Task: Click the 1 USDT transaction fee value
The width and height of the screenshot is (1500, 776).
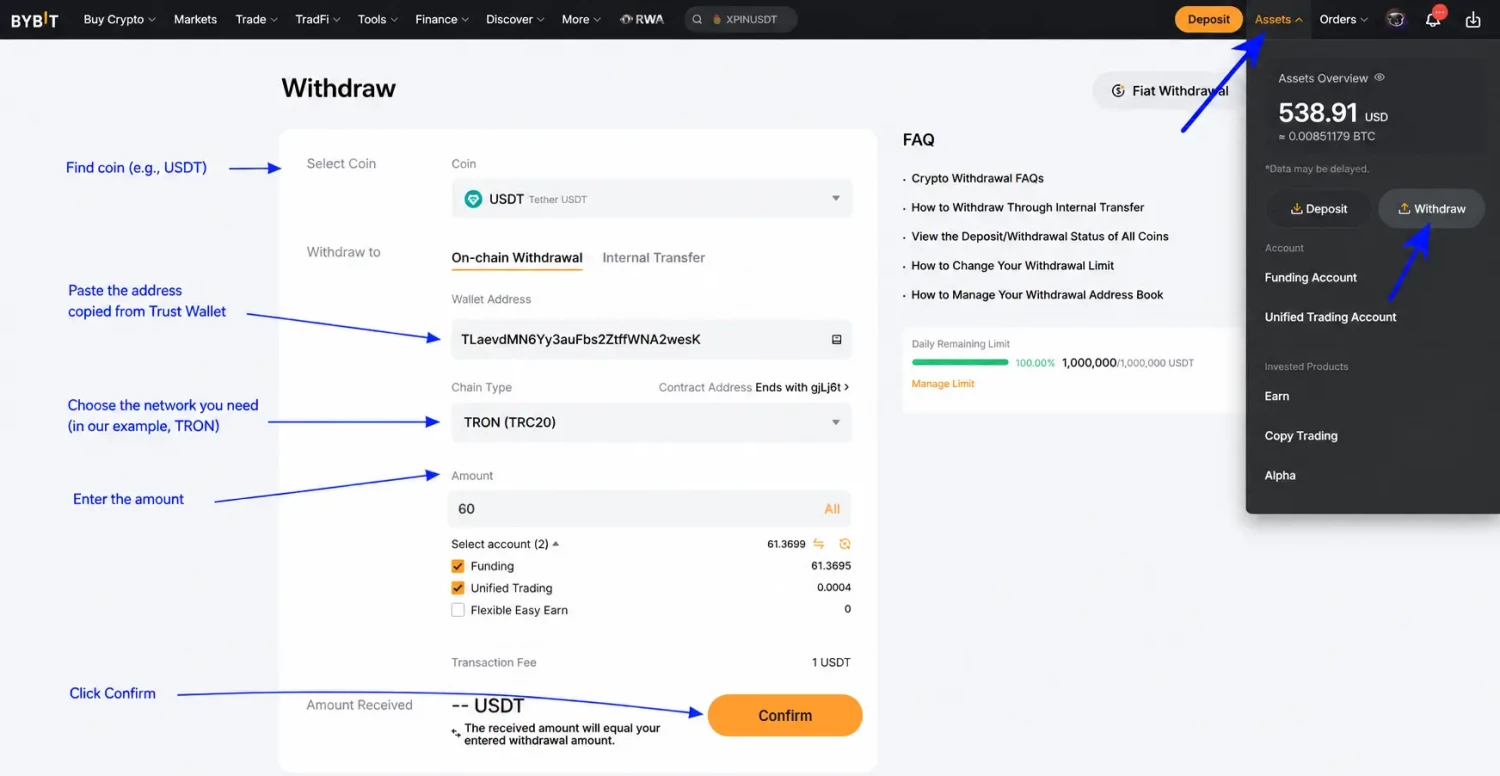Action: pos(831,663)
